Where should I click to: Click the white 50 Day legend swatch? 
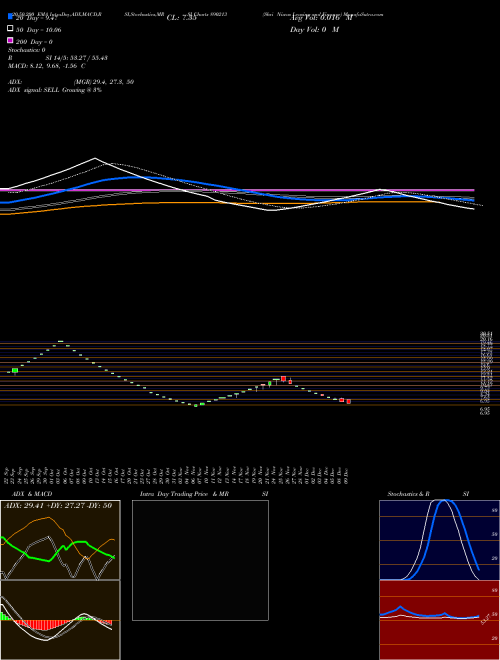click(11, 29)
